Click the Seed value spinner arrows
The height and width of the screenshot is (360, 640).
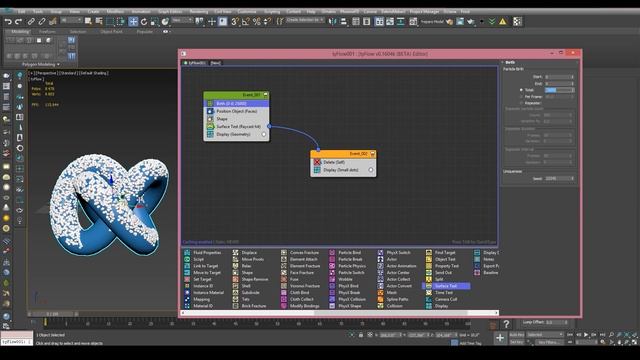[573, 178]
